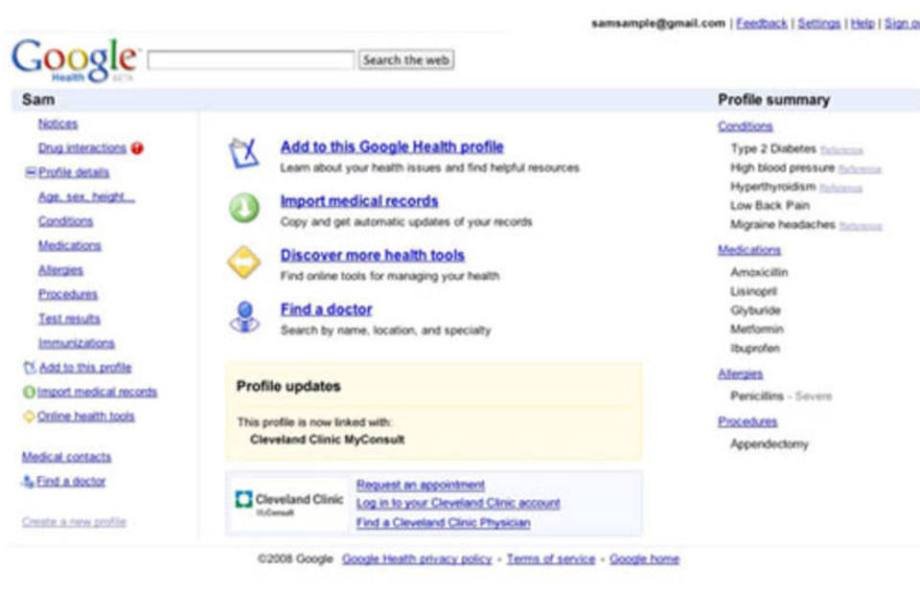Collapse the Profile details tree section

pos(30,173)
